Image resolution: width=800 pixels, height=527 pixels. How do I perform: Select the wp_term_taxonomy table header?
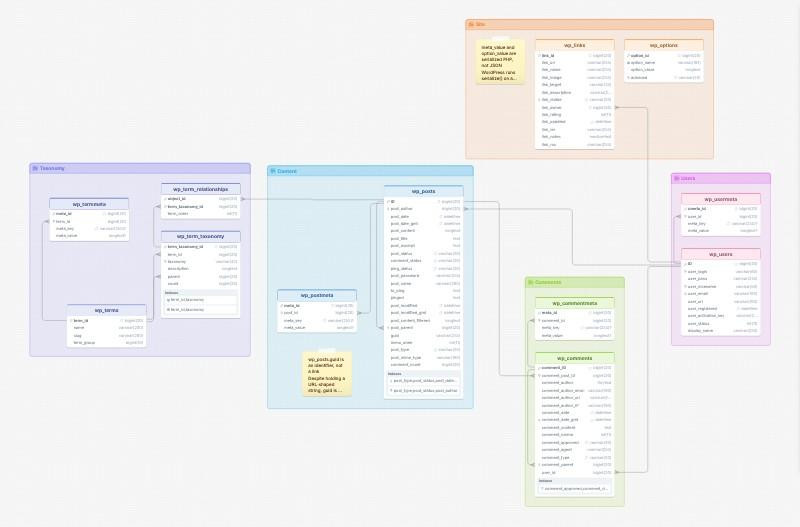pos(201,237)
